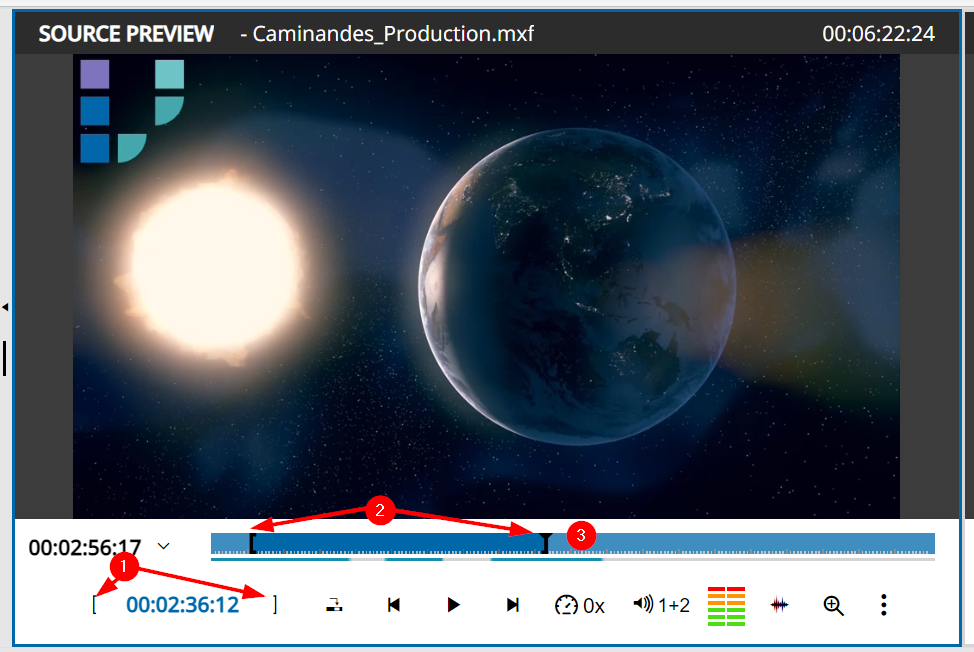Click the insert-to-timeline icon

tap(335, 605)
